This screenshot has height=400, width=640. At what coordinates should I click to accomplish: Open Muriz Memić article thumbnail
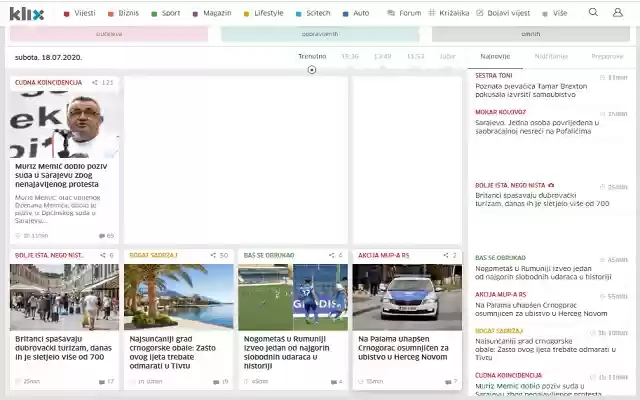click(64, 124)
